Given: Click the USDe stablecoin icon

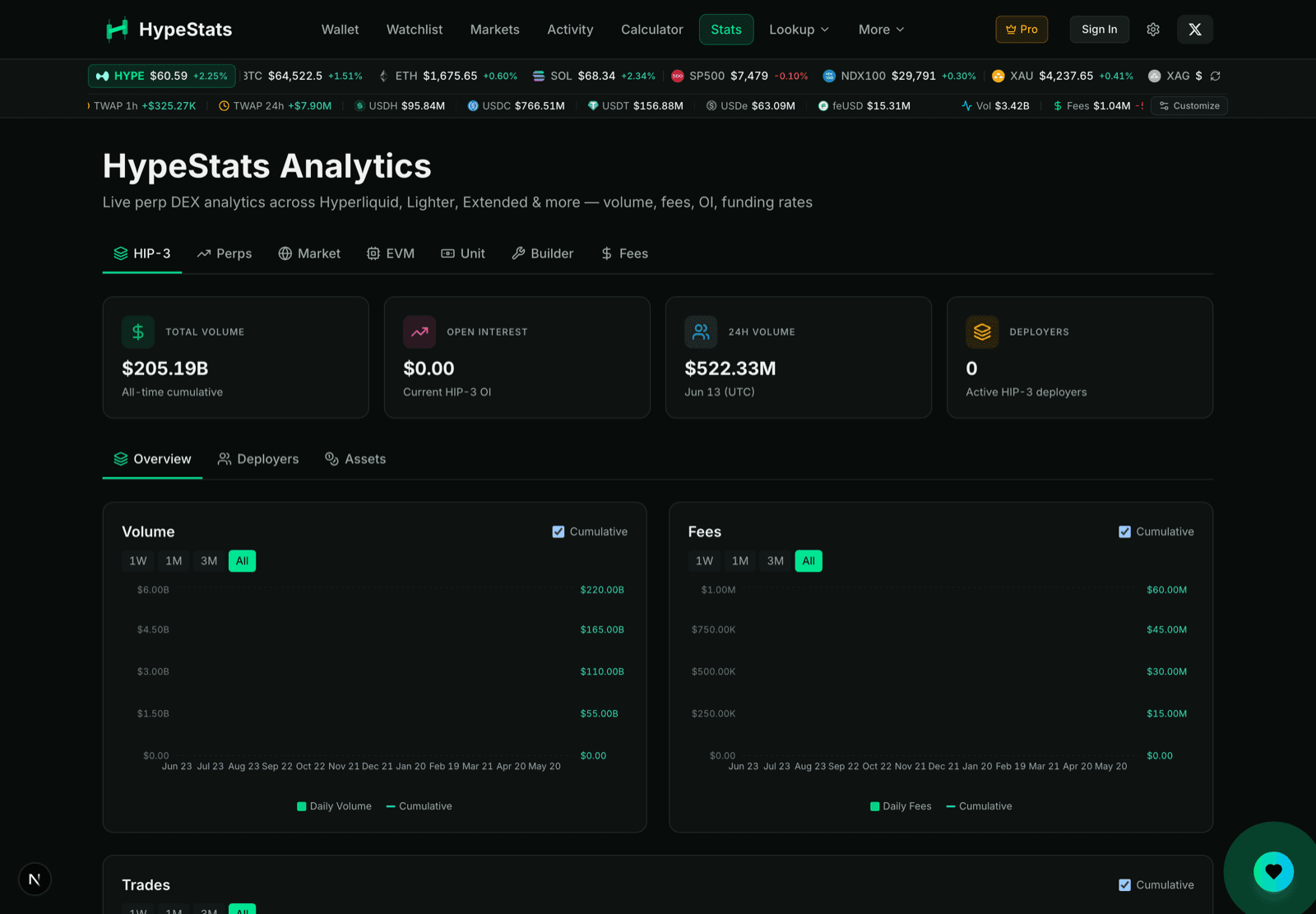Looking at the screenshot, I should click(711, 106).
